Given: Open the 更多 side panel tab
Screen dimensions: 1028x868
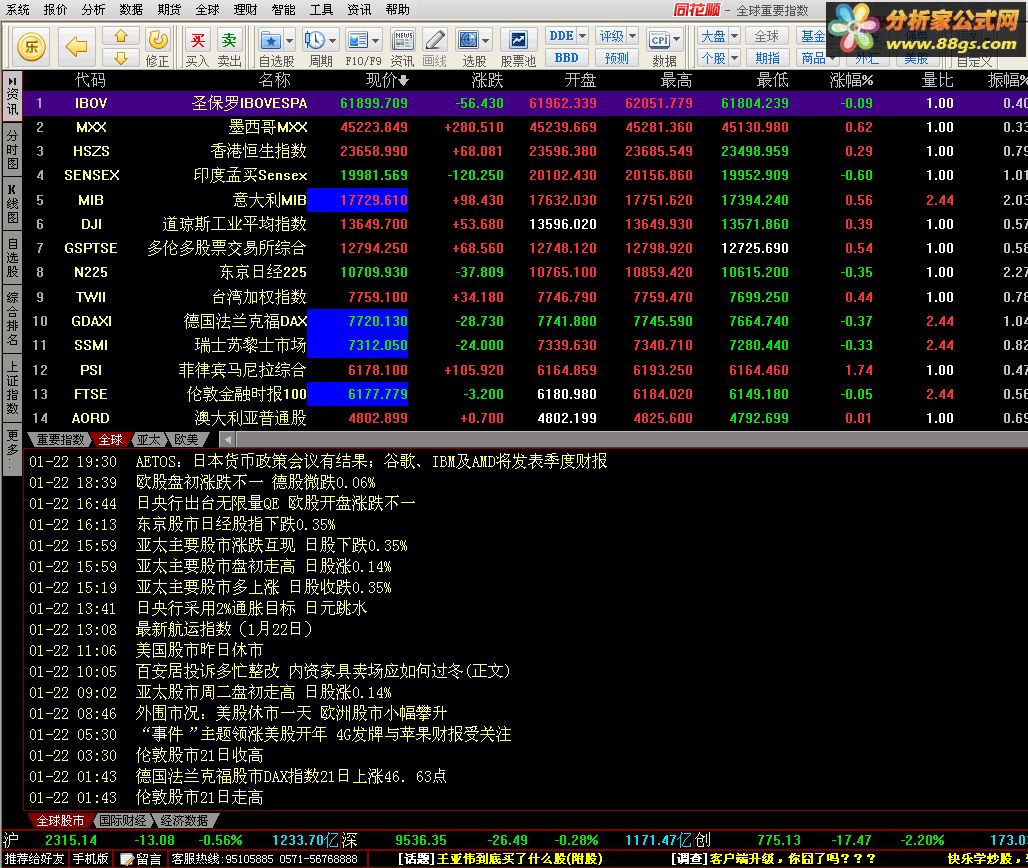Looking at the screenshot, I should point(12,448).
